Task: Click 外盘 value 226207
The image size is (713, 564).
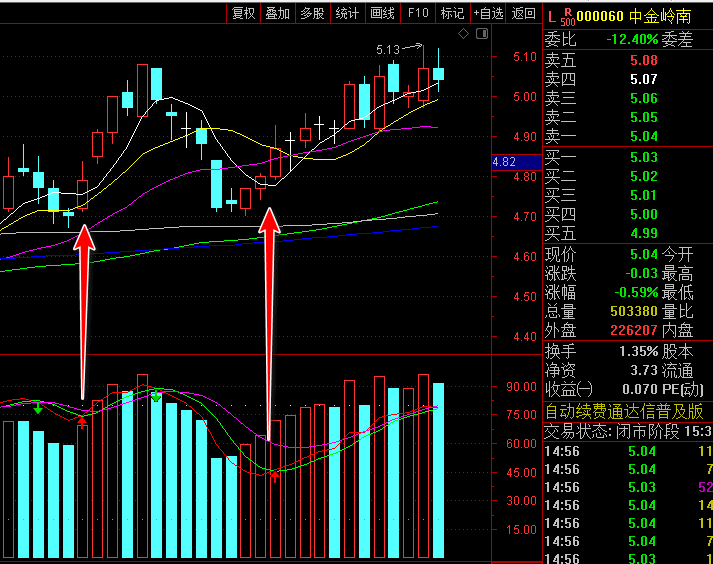Action: coord(634,330)
